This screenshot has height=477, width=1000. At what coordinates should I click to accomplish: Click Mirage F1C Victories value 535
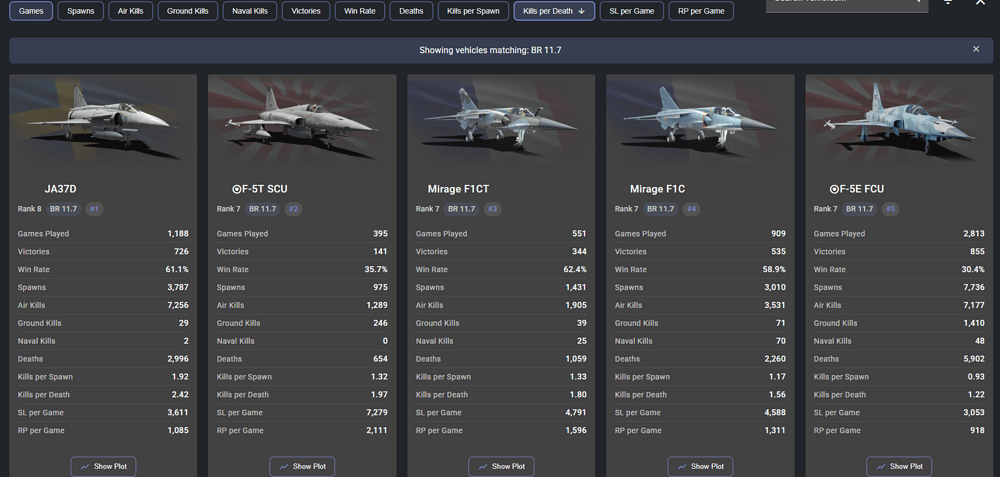(x=778, y=251)
